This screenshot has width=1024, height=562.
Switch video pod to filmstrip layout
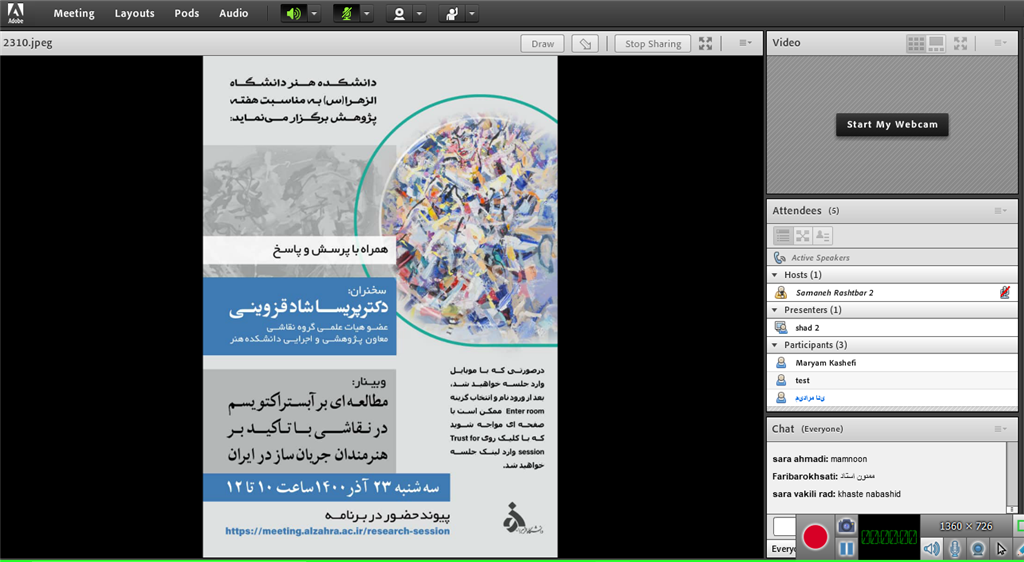point(936,44)
